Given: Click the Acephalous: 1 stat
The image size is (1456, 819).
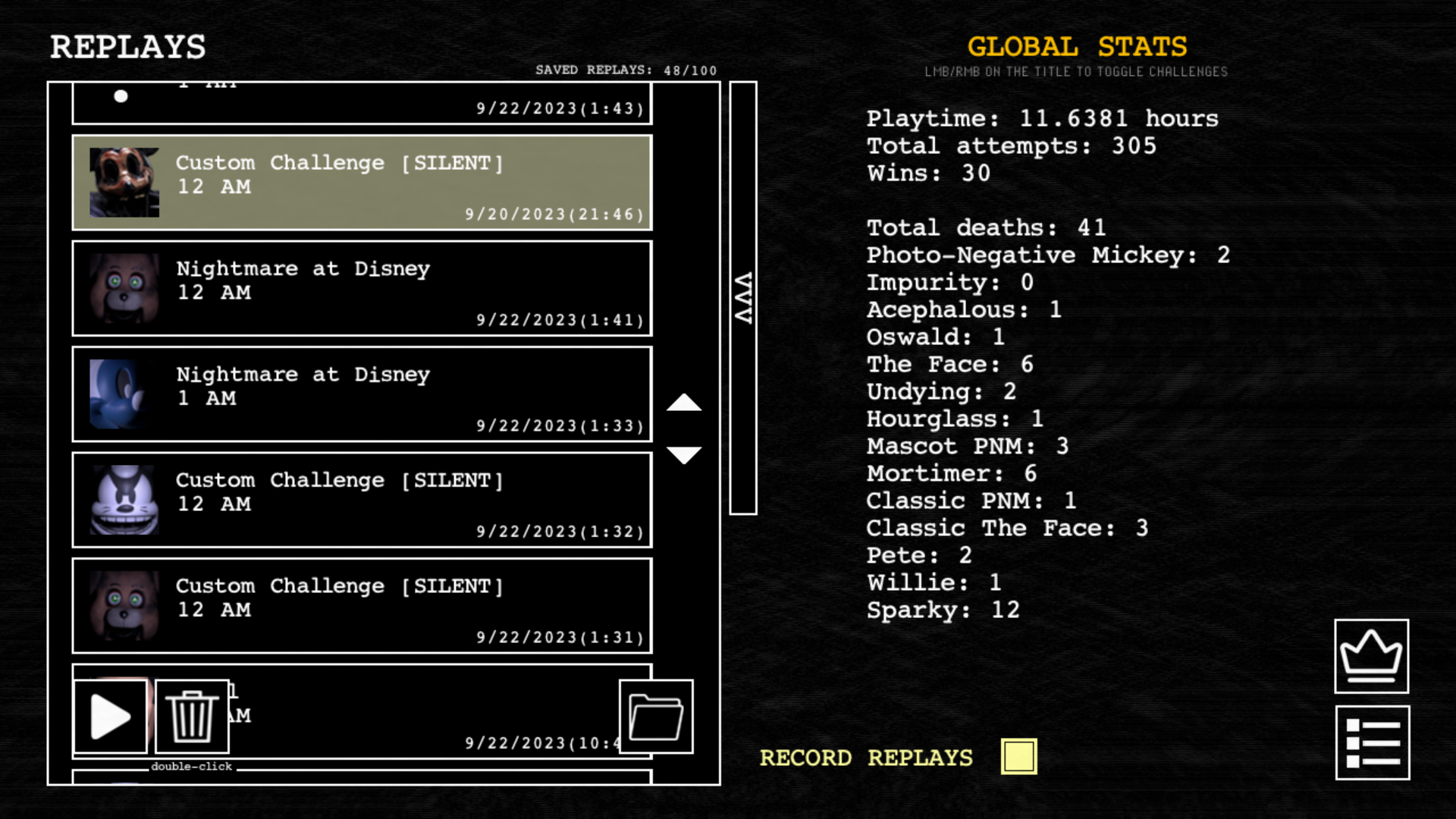Looking at the screenshot, I should coord(964,310).
